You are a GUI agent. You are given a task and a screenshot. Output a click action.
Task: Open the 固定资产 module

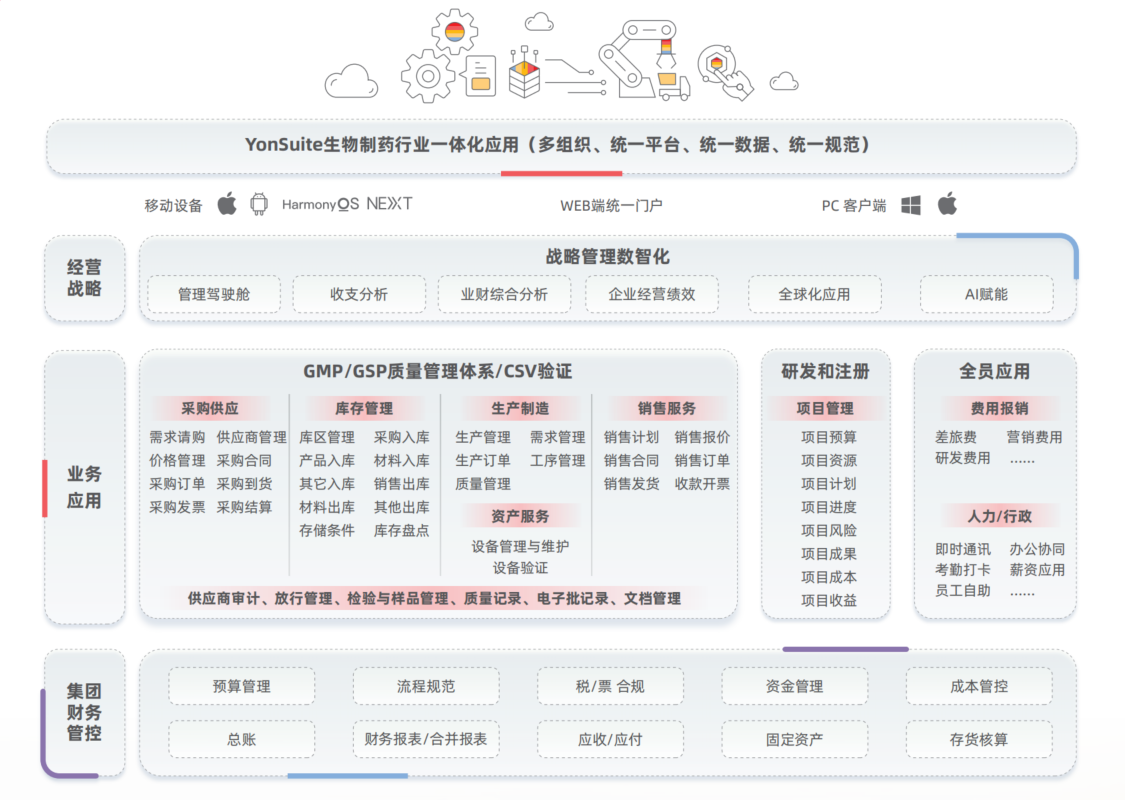(794, 739)
